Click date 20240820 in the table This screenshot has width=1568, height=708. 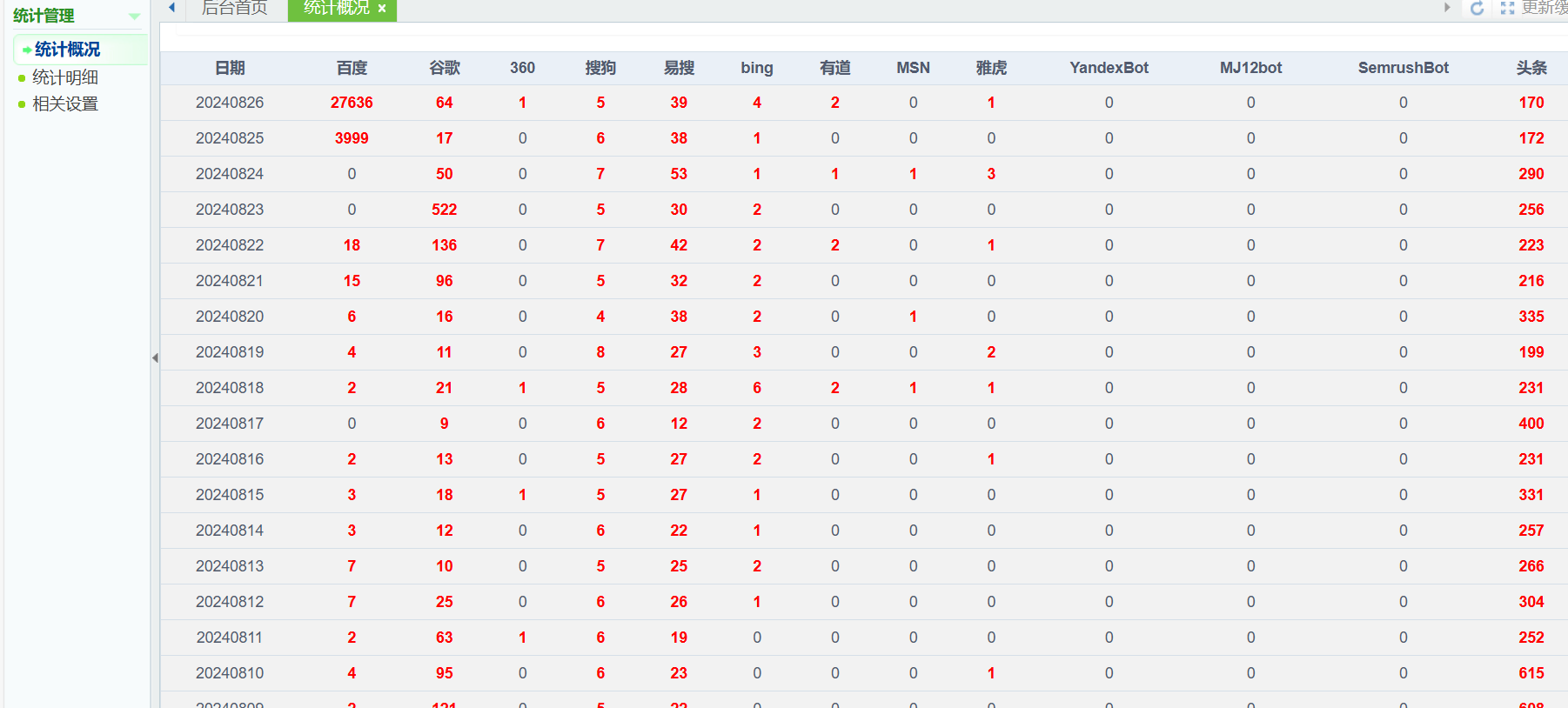230,317
